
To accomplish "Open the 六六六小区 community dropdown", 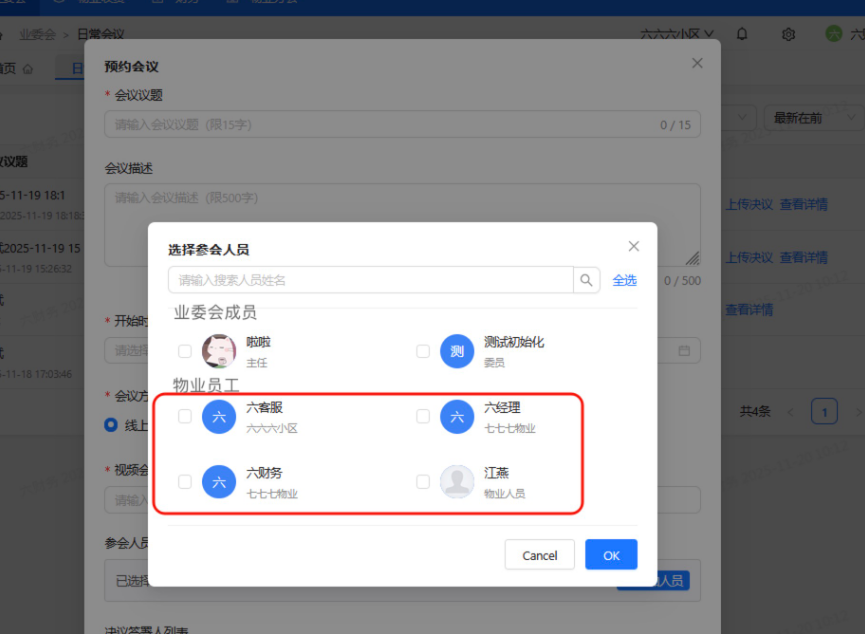I will (677, 34).
